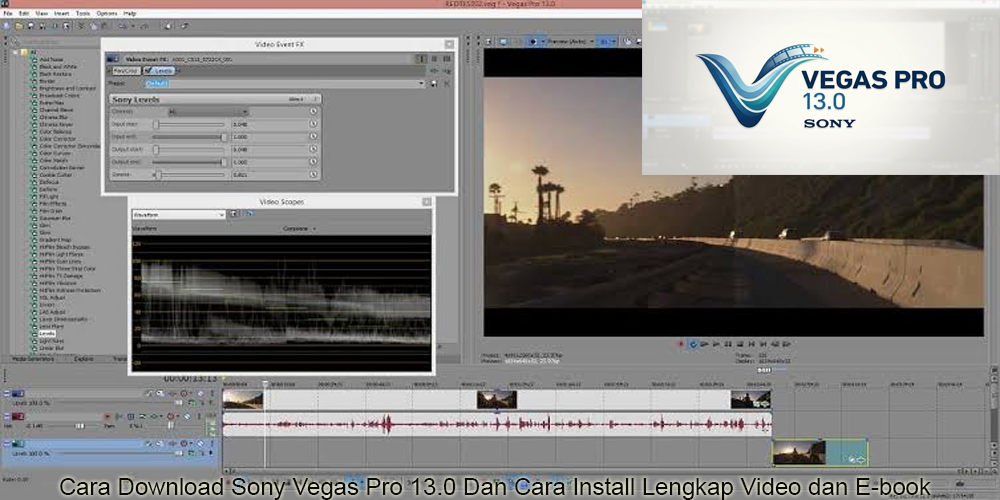The image size is (1000, 500).
Task: Select the highlighted Levels effect in list
Action: 47,334
